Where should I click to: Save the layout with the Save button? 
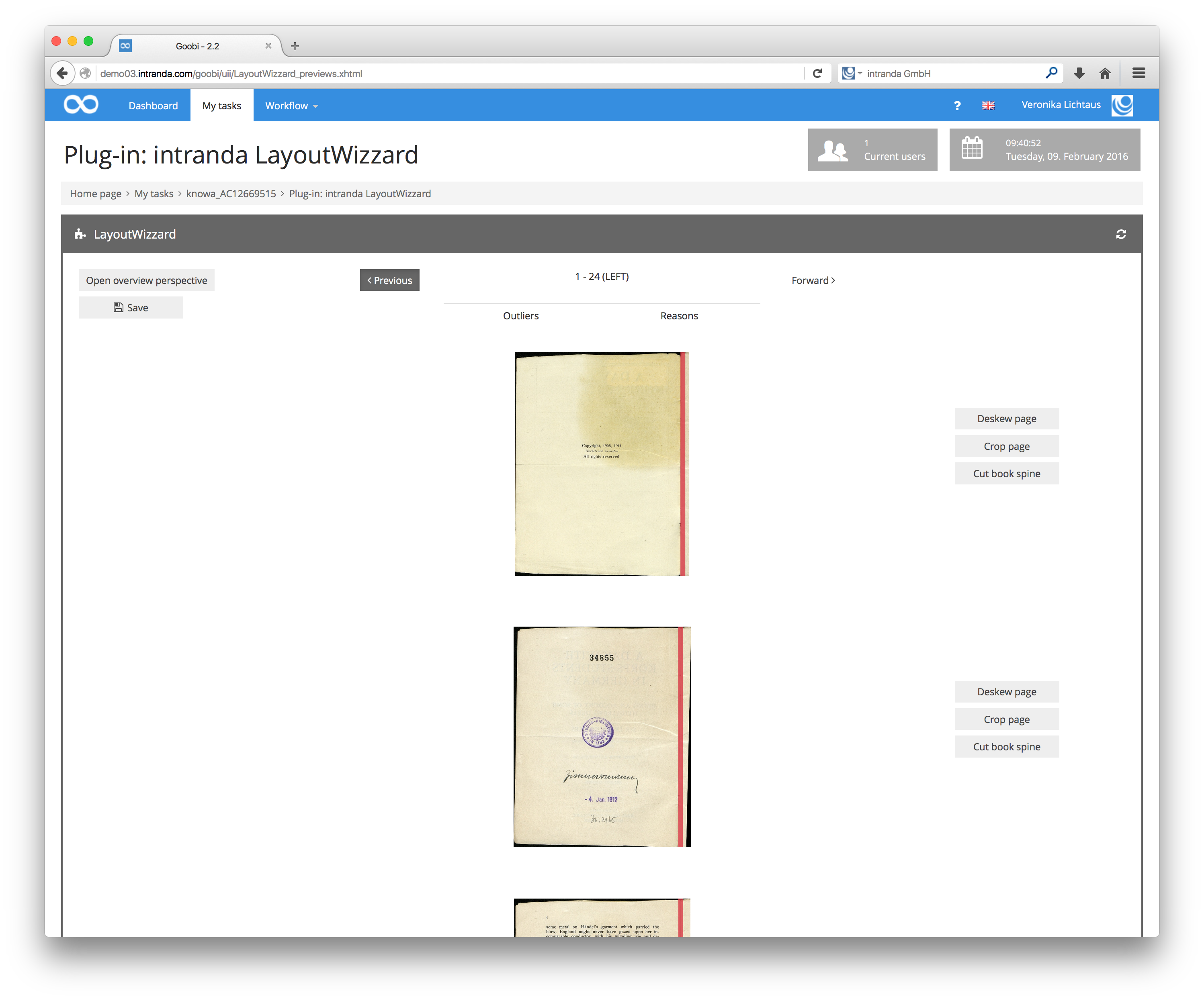click(x=131, y=308)
